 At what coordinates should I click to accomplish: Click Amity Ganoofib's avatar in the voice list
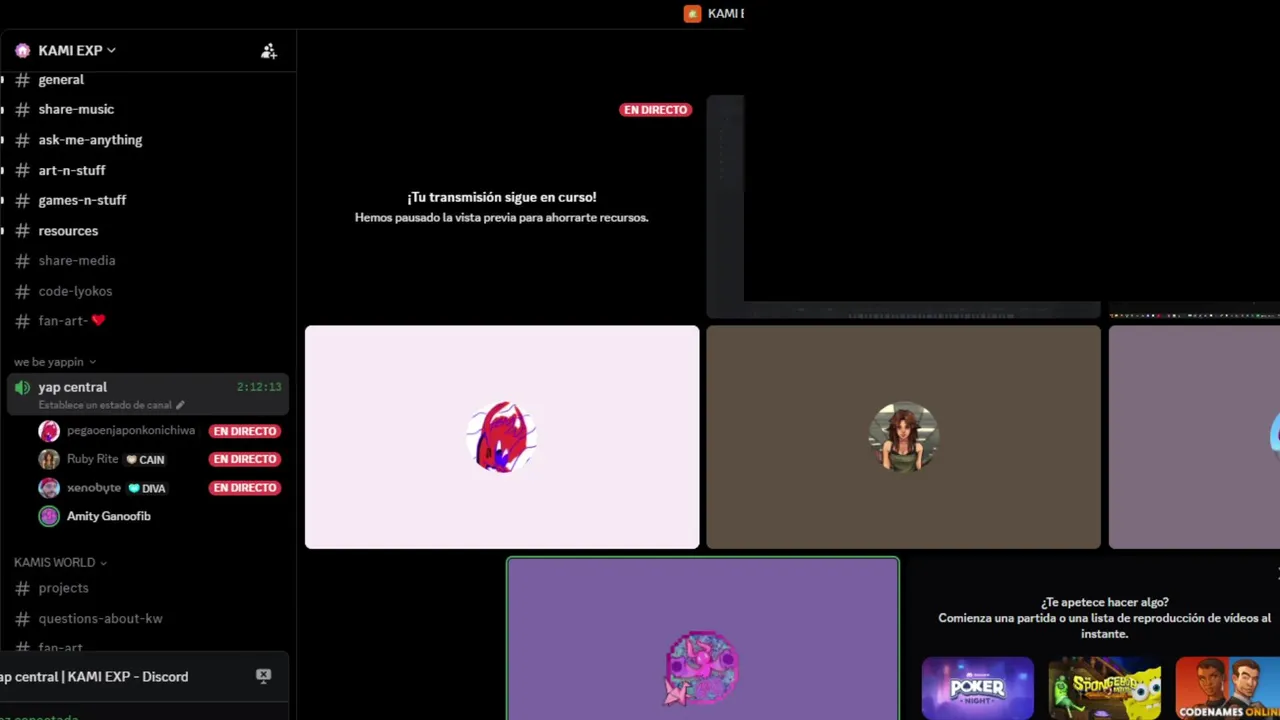pyautogui.click(x=49, y=516)
